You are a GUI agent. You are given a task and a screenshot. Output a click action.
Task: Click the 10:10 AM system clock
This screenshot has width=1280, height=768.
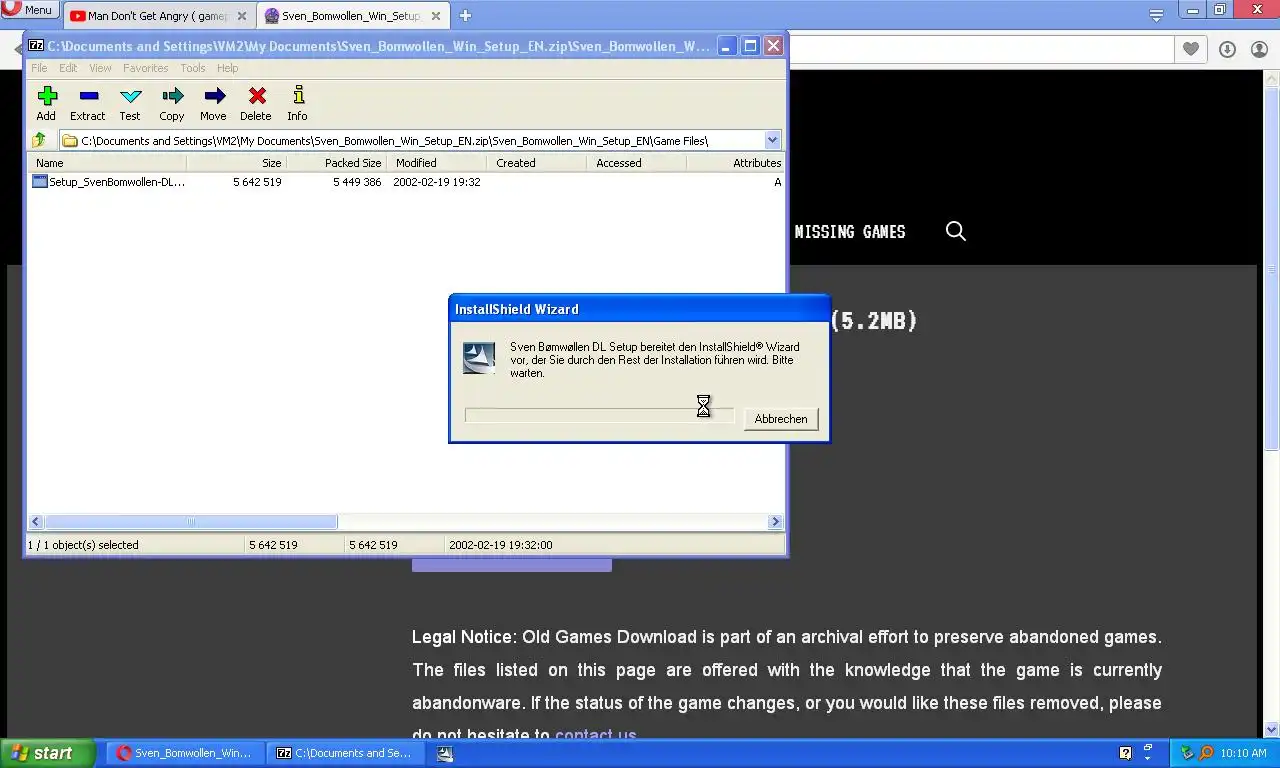coord(1244,753)
